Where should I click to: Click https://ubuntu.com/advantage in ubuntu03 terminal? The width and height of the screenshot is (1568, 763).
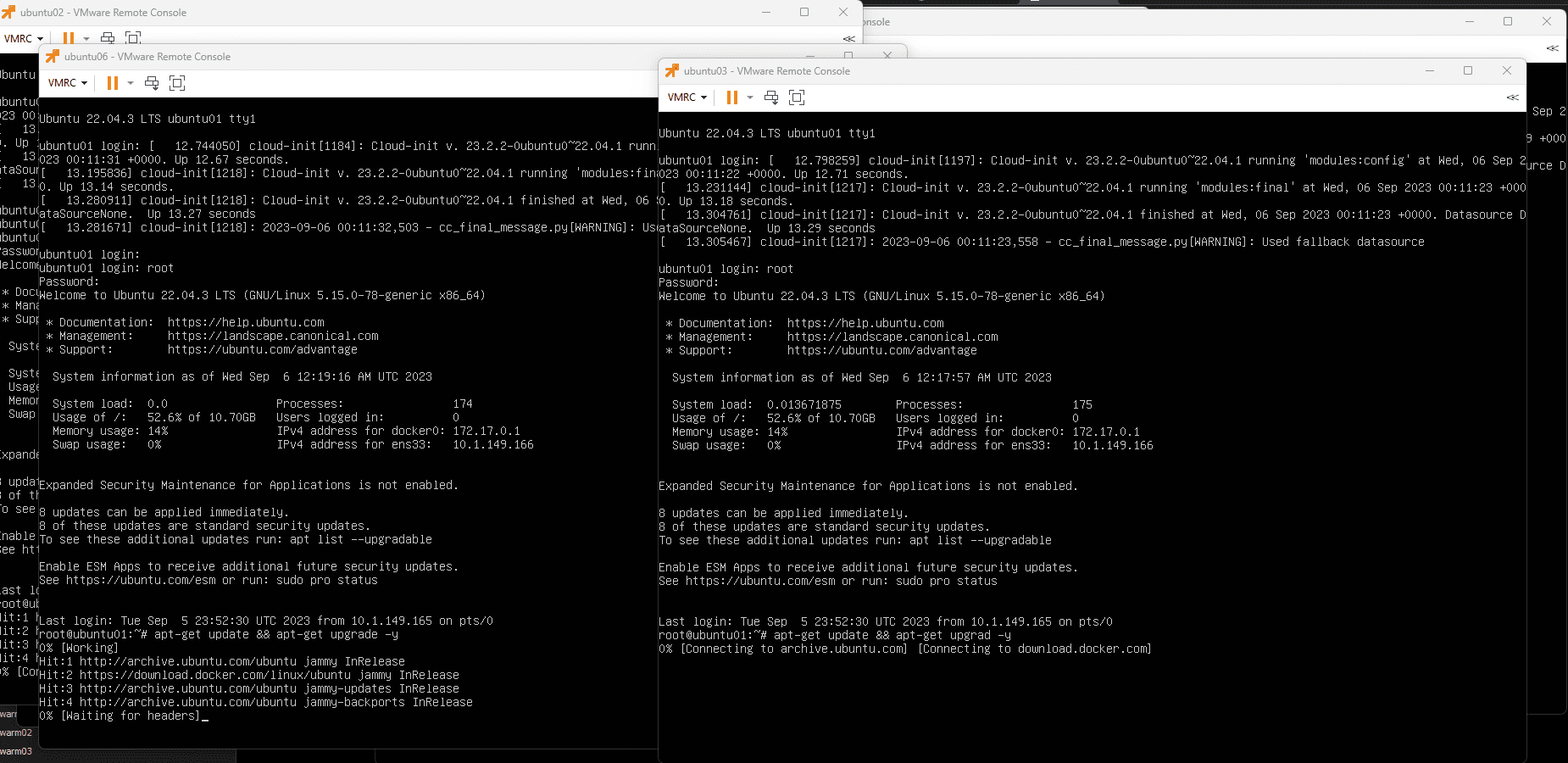pos(882,350)
